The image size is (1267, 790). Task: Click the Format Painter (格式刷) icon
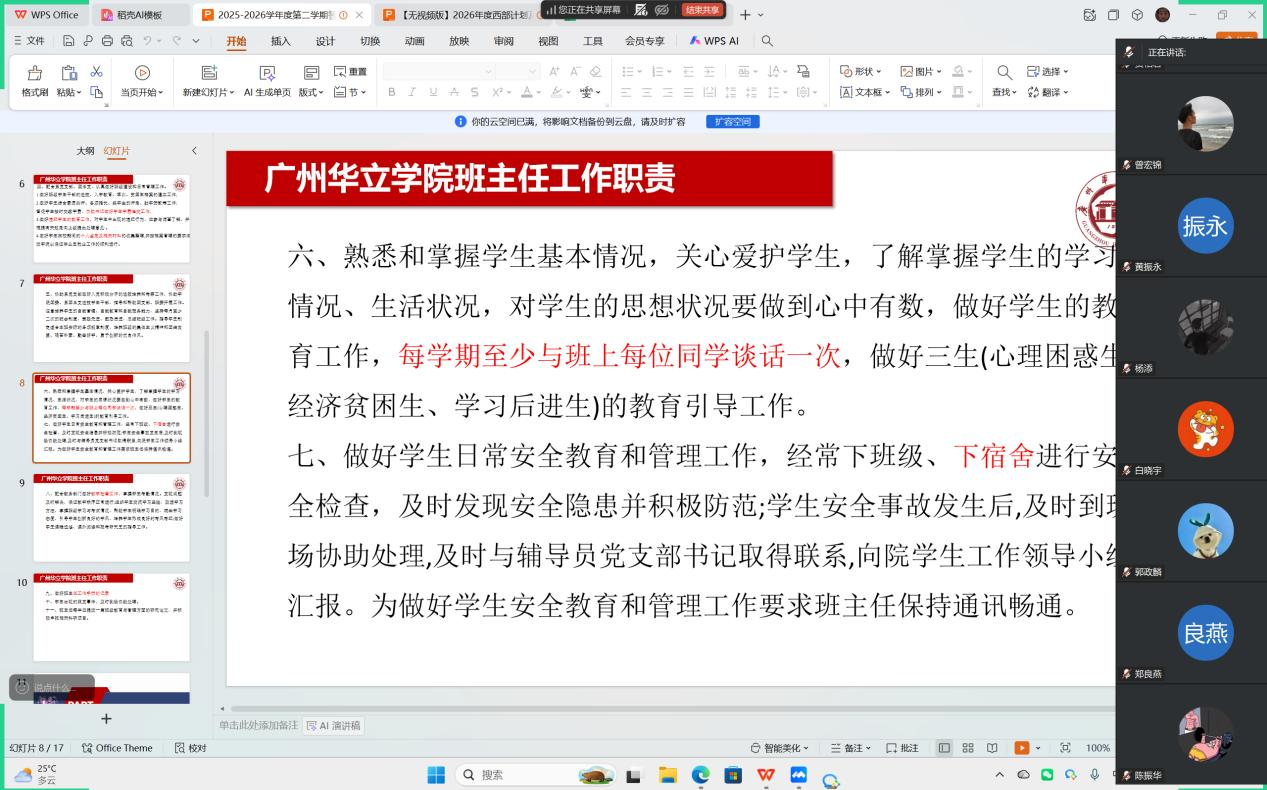35,74
